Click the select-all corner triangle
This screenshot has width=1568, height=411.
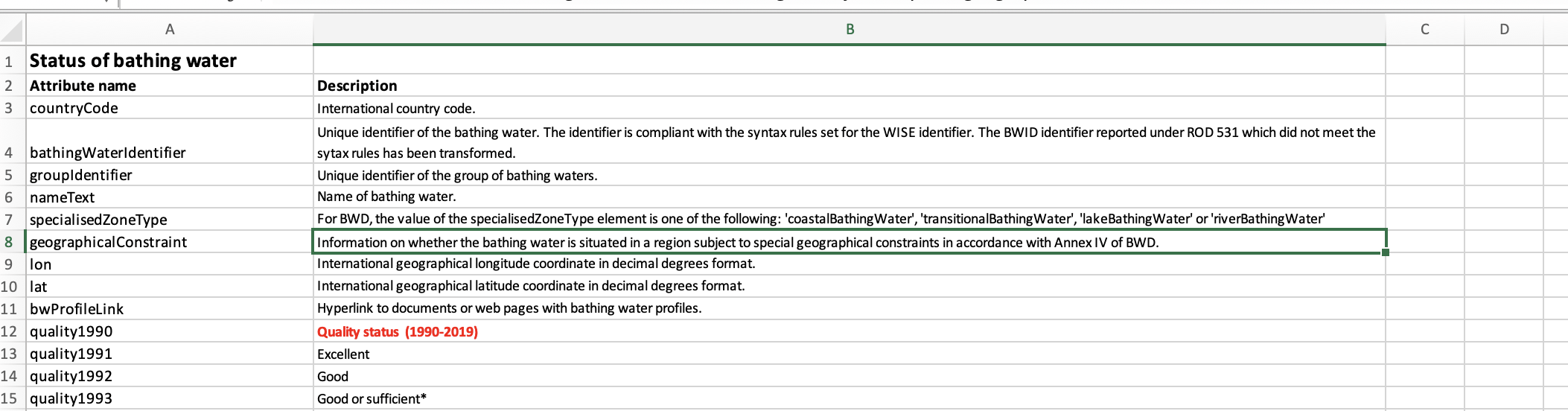[x=13, y=31]
